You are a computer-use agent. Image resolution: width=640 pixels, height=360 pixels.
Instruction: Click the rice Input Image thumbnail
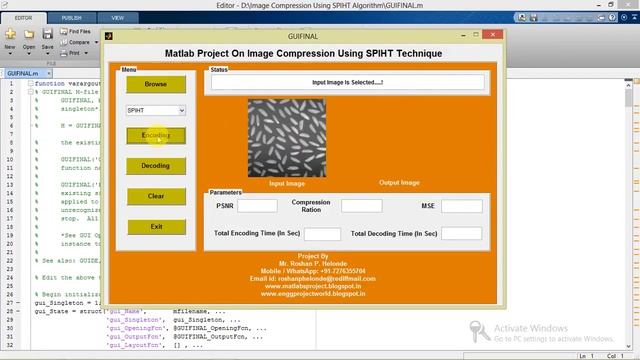click(x=287, y=138)
